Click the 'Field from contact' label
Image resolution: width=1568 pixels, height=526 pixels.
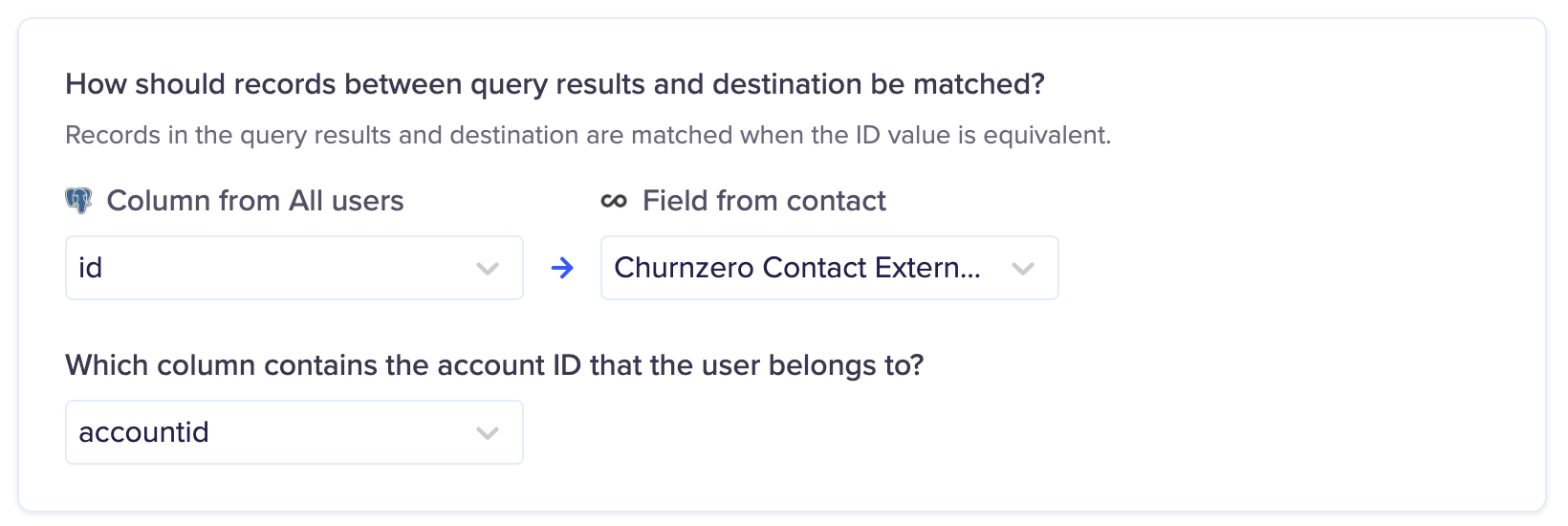(764, 201)
